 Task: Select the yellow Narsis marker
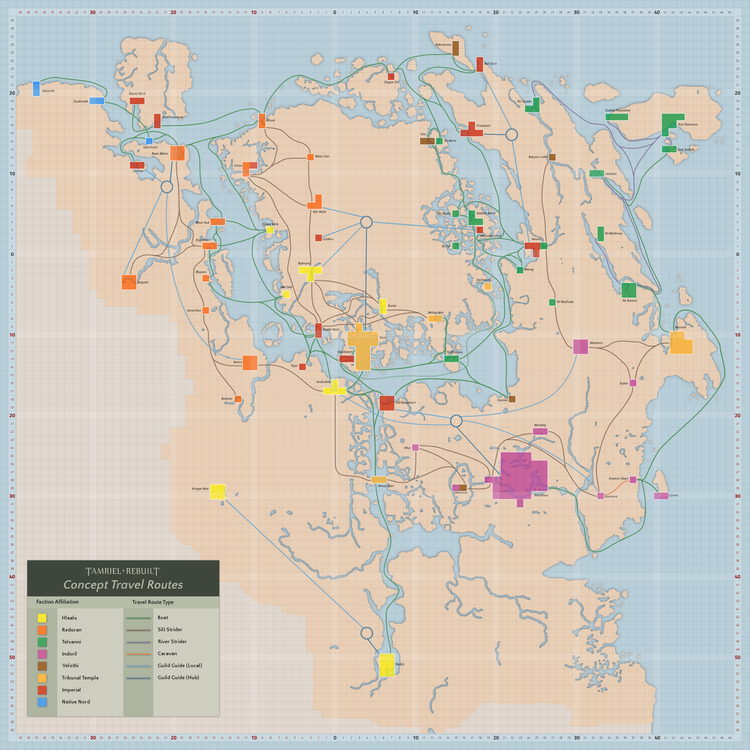coord(387,665)
